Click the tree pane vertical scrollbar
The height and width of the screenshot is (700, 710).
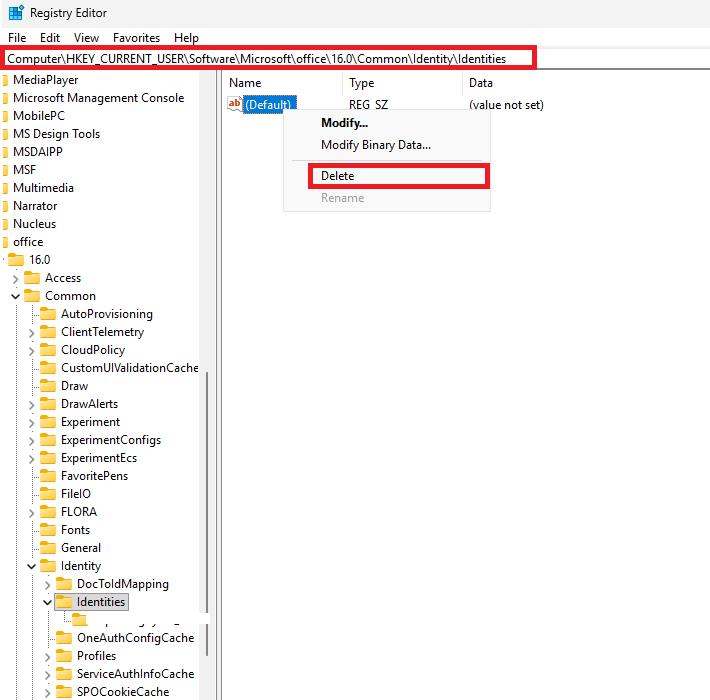pyautogui.click(x=207, y=514)
